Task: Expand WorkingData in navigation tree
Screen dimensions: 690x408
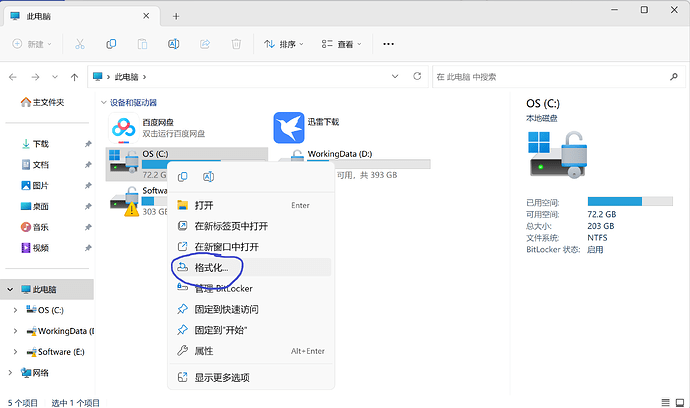Action: (x=15, y=331)
